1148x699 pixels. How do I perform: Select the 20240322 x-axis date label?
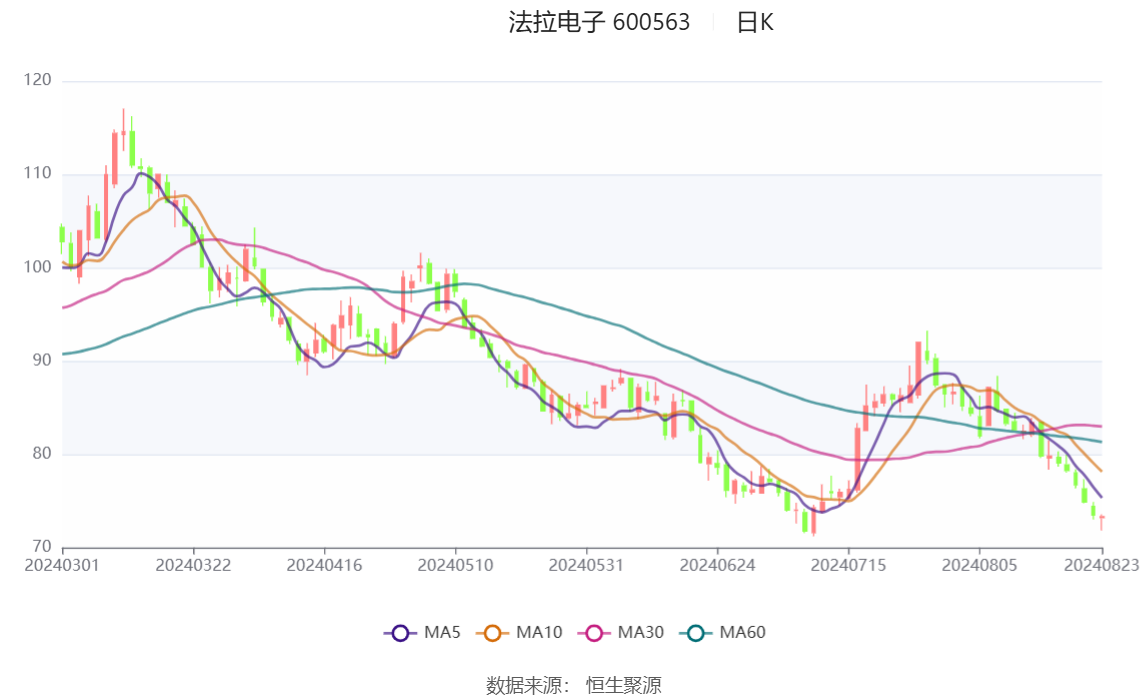pos(193,566)
